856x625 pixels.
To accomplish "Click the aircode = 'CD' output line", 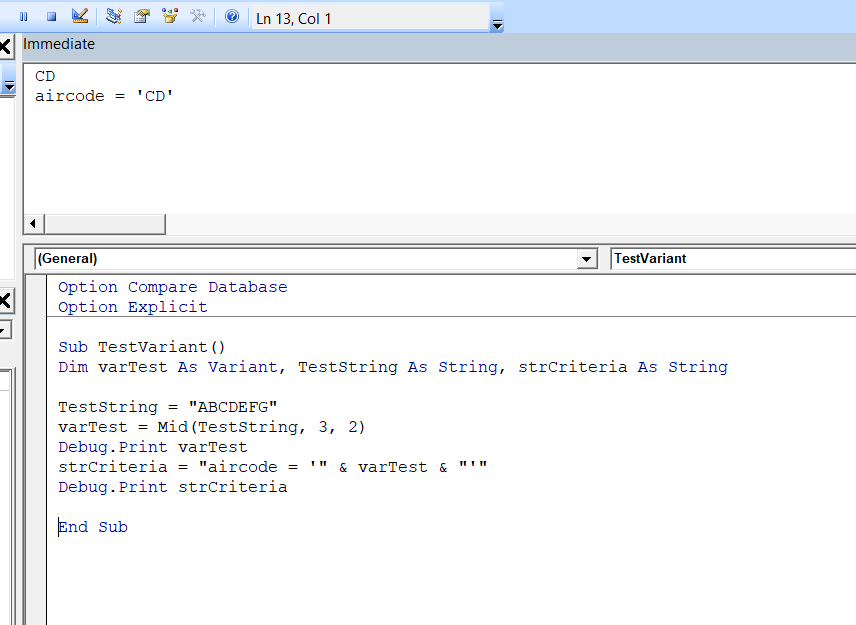I will point(104,96).
